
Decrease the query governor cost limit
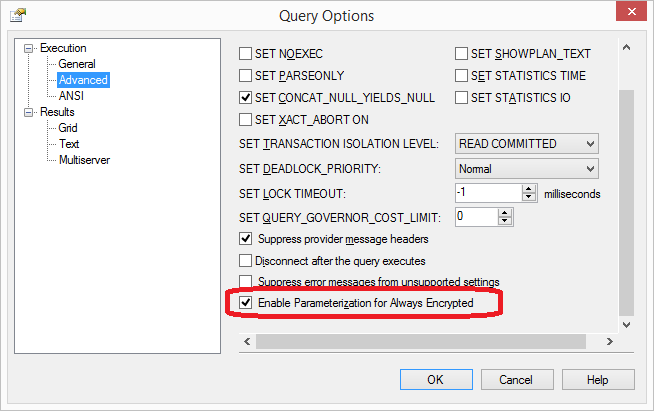(x=504, y=221)
